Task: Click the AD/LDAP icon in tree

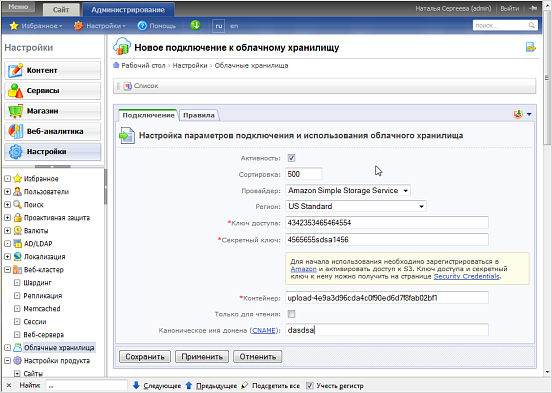Action: (17, 243)
